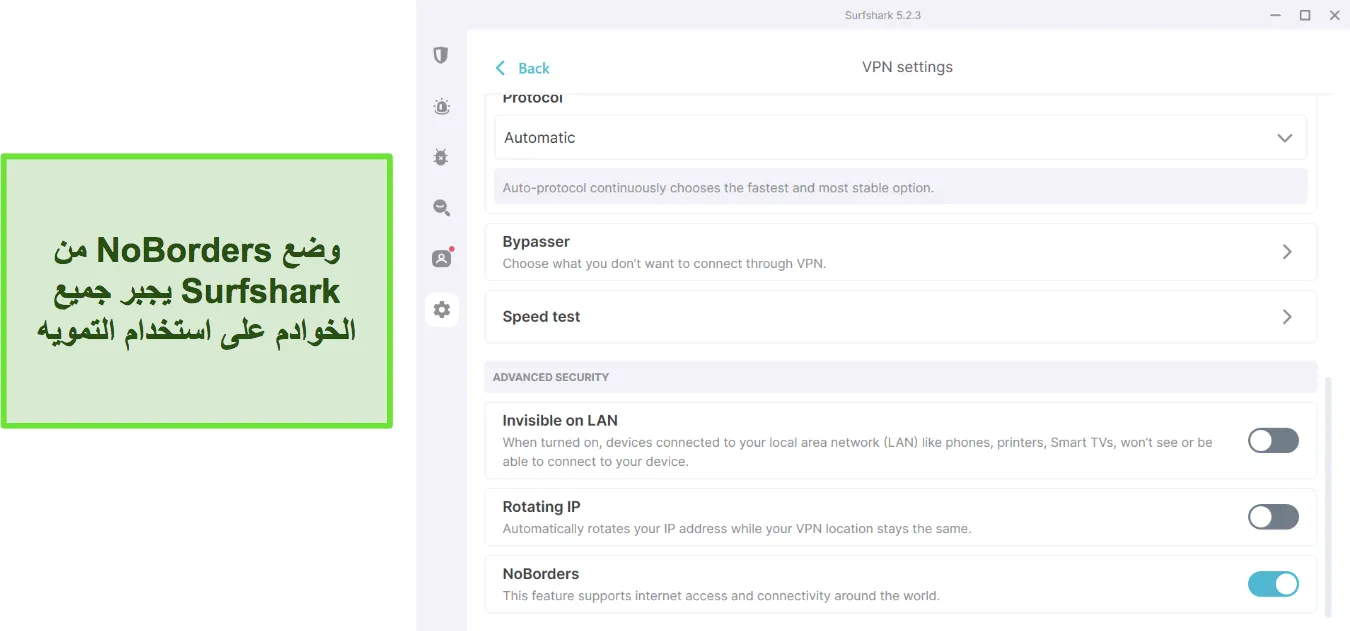The image size is (1350, 631).
Task: Click the Back arrow chevron icon
Action: pos(500,68)
